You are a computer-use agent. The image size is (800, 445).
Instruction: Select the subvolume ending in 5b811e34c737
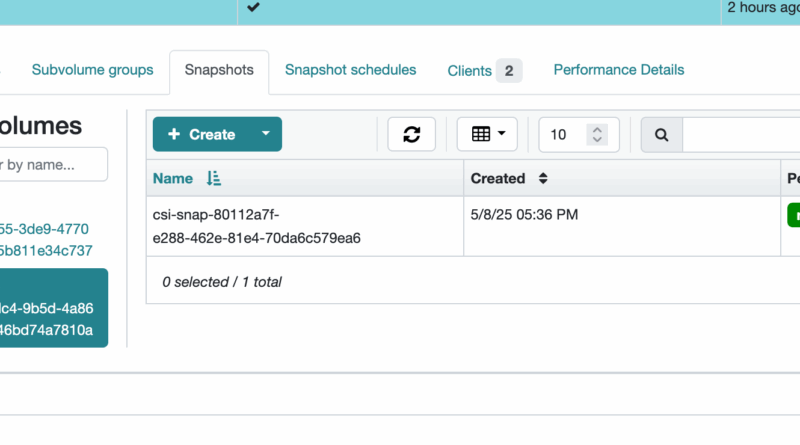click(x=46, y=240)
